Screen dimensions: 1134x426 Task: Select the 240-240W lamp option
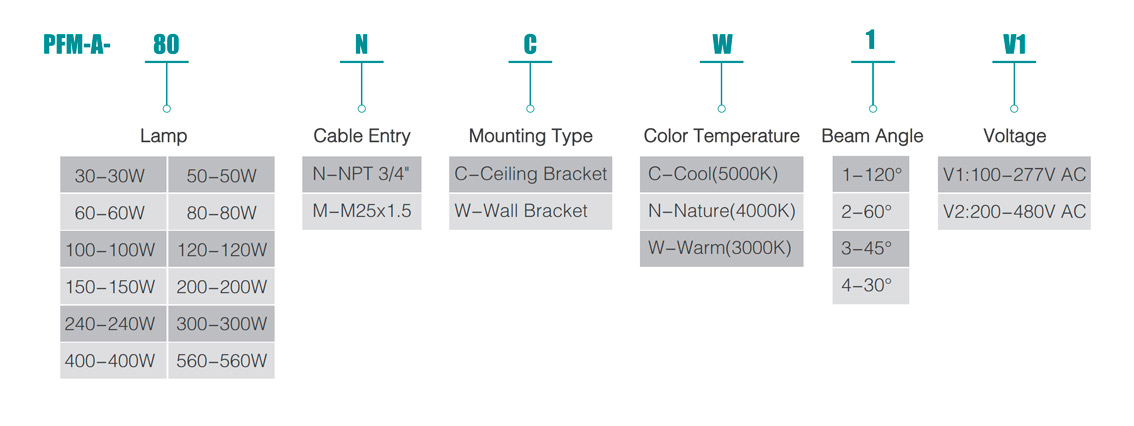click(110, 324)
